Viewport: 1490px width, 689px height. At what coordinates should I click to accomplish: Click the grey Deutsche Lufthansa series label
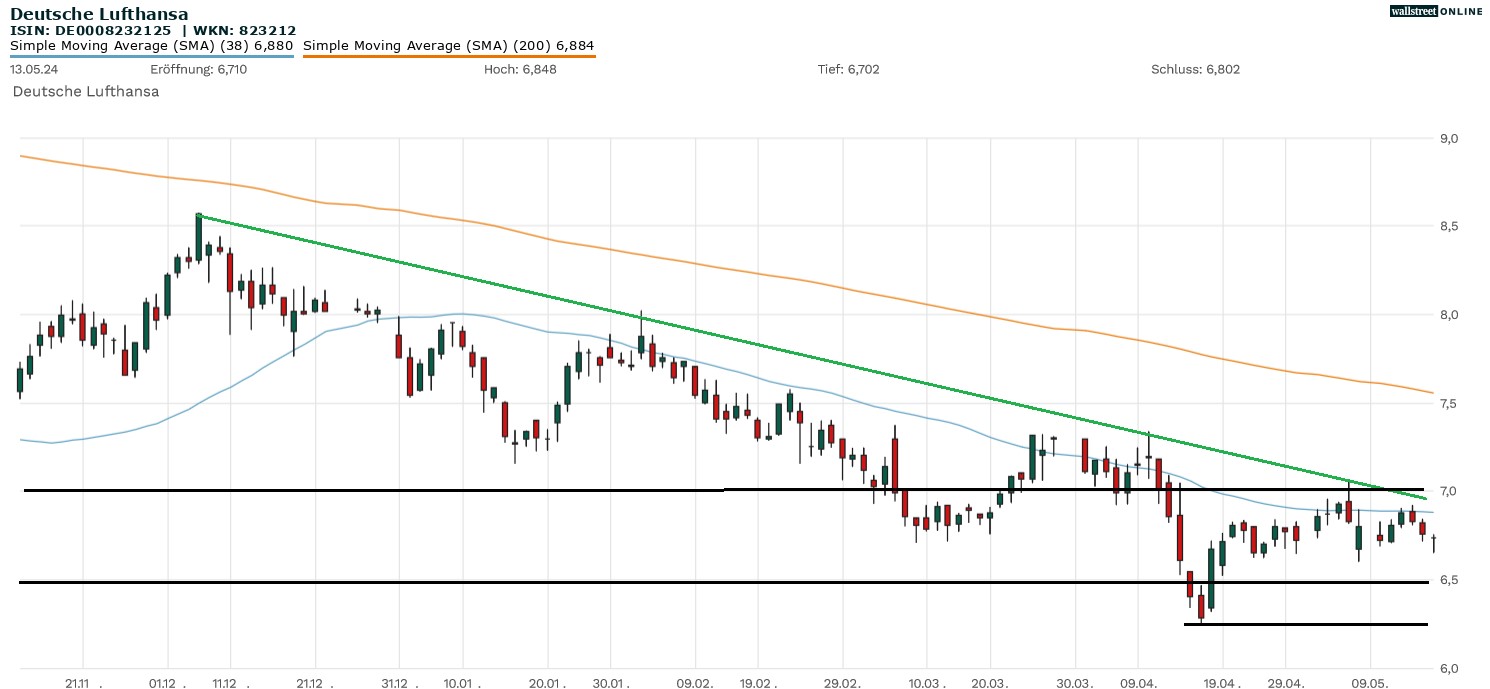pos(86,91)
